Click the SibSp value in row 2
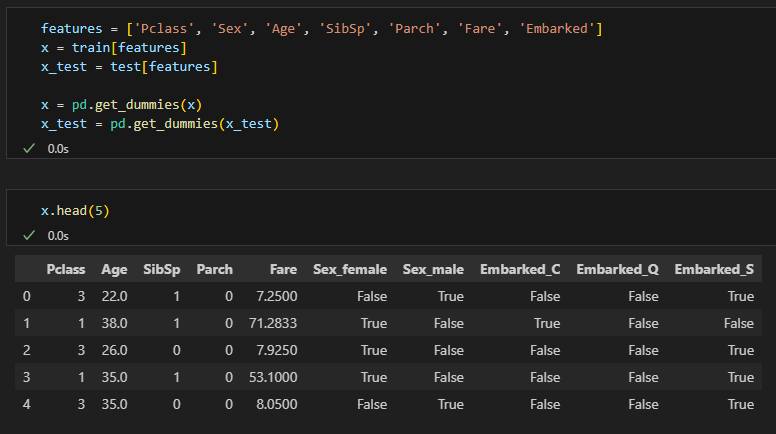The width and height of the screenshot is (776, 434). [177, 350]
